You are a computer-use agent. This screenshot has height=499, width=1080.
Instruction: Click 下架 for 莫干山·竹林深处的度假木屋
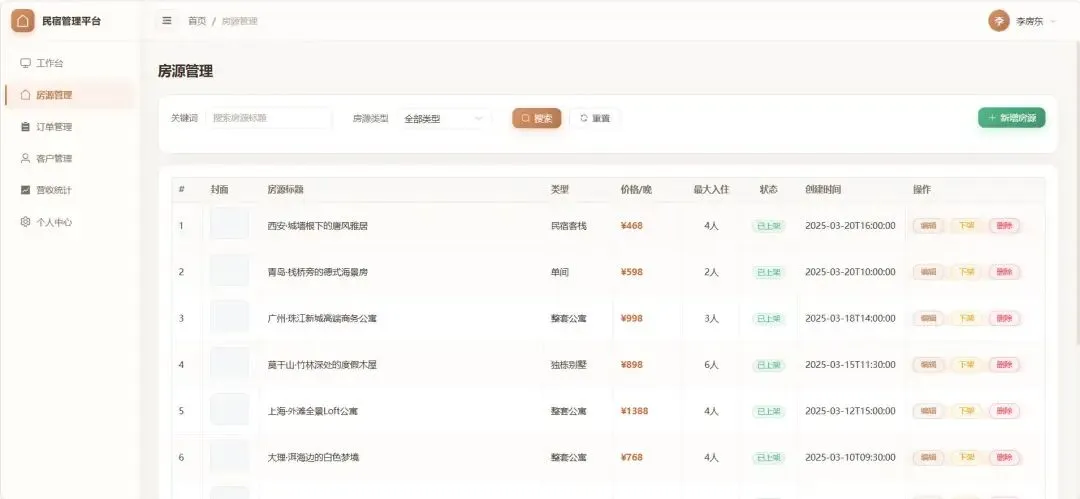pos(966,365)
